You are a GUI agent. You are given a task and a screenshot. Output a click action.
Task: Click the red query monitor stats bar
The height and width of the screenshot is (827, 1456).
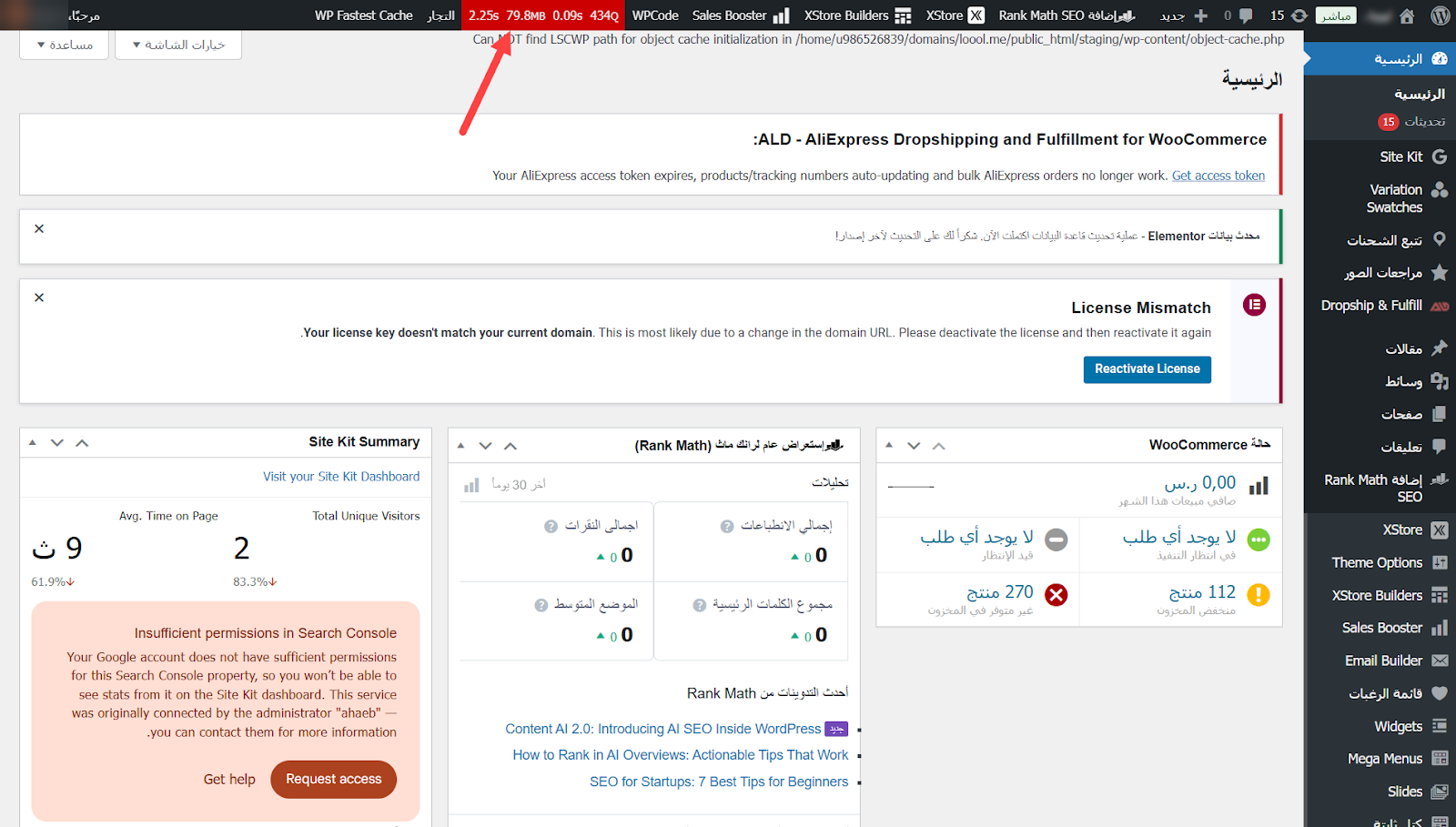click(x=543, y=15)
